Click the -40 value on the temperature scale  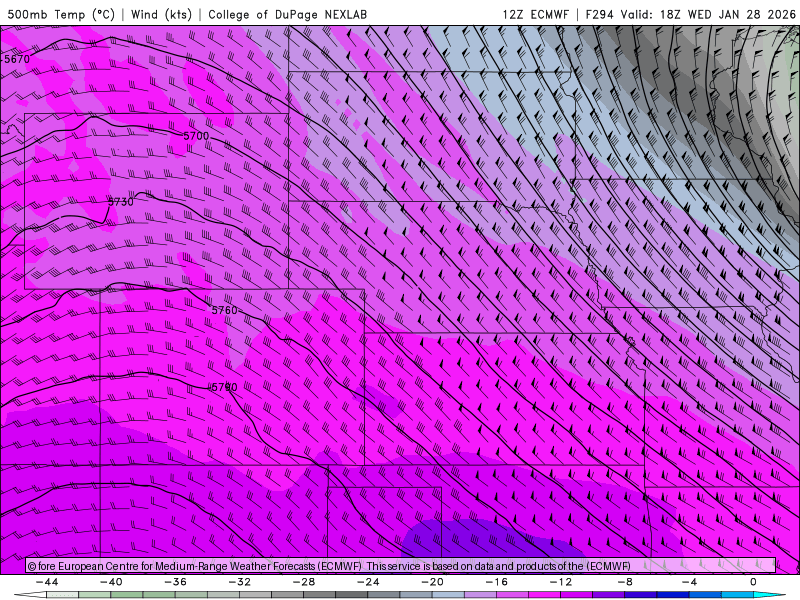111,582
